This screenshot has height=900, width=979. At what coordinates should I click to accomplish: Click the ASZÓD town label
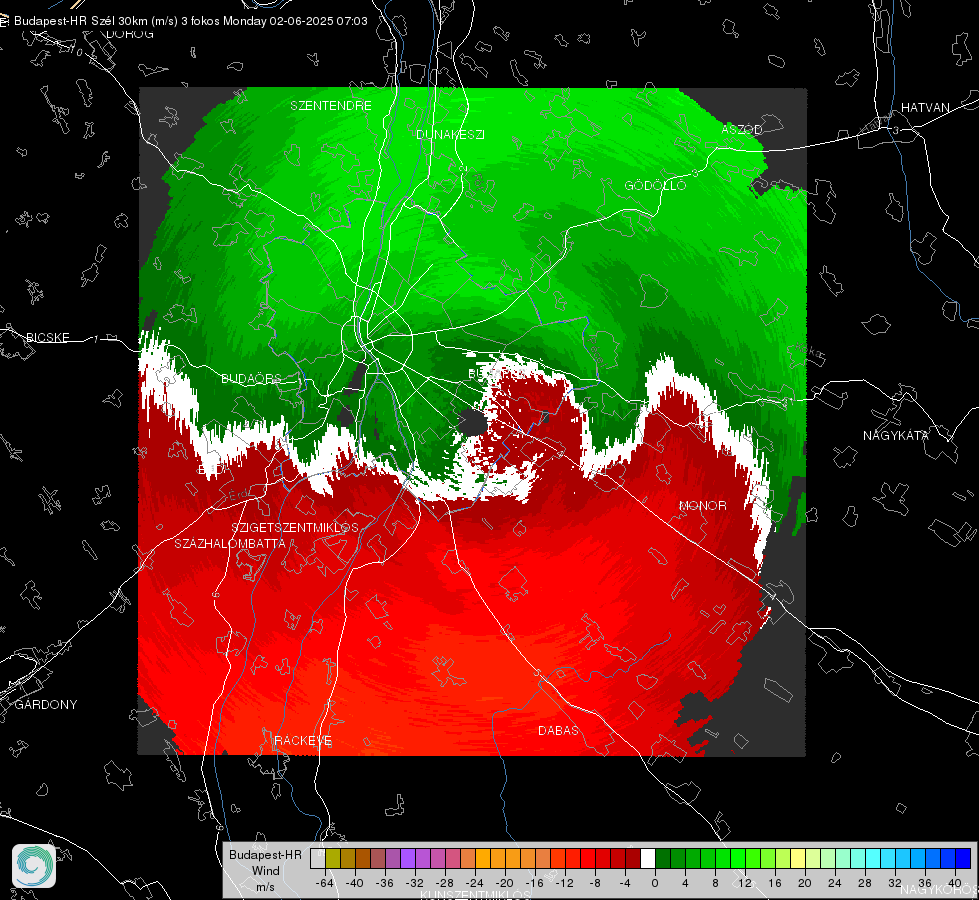(x=742, y=129)
